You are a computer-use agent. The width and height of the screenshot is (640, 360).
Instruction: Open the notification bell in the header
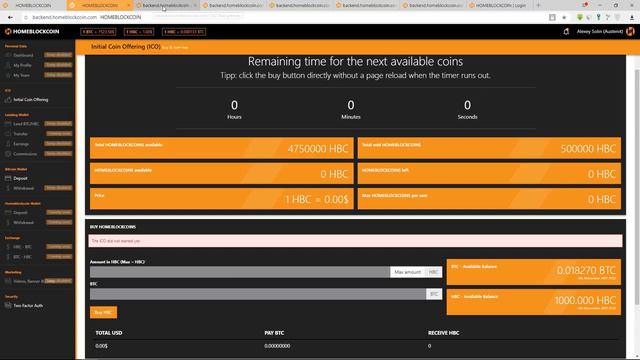pyautogui.click(x=566, y=31)
